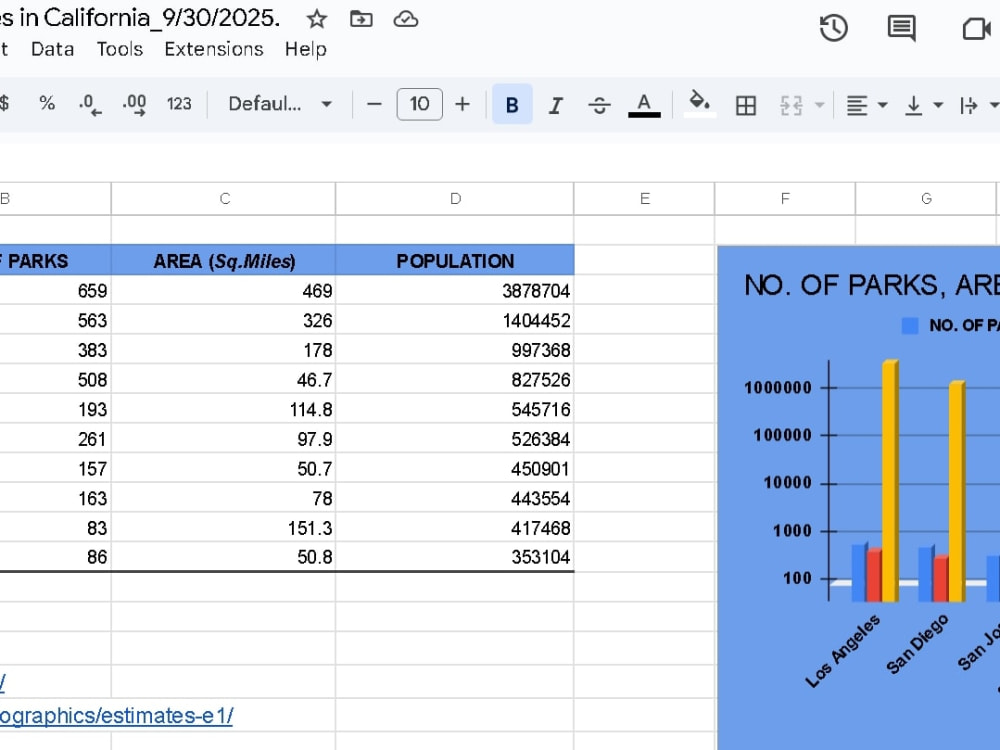This screenshot has width=1000, height=750.
Task: Click the font size field showing 10
Action: click(419, 104)
